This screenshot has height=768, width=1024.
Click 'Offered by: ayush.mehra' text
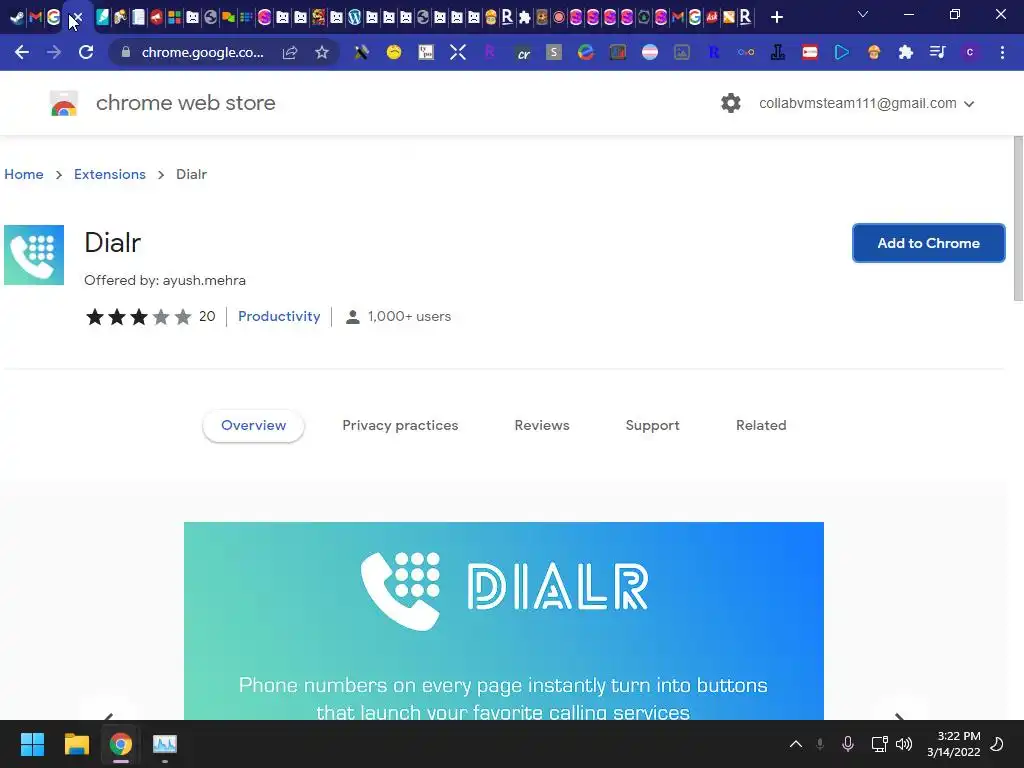tap(165, 280)
